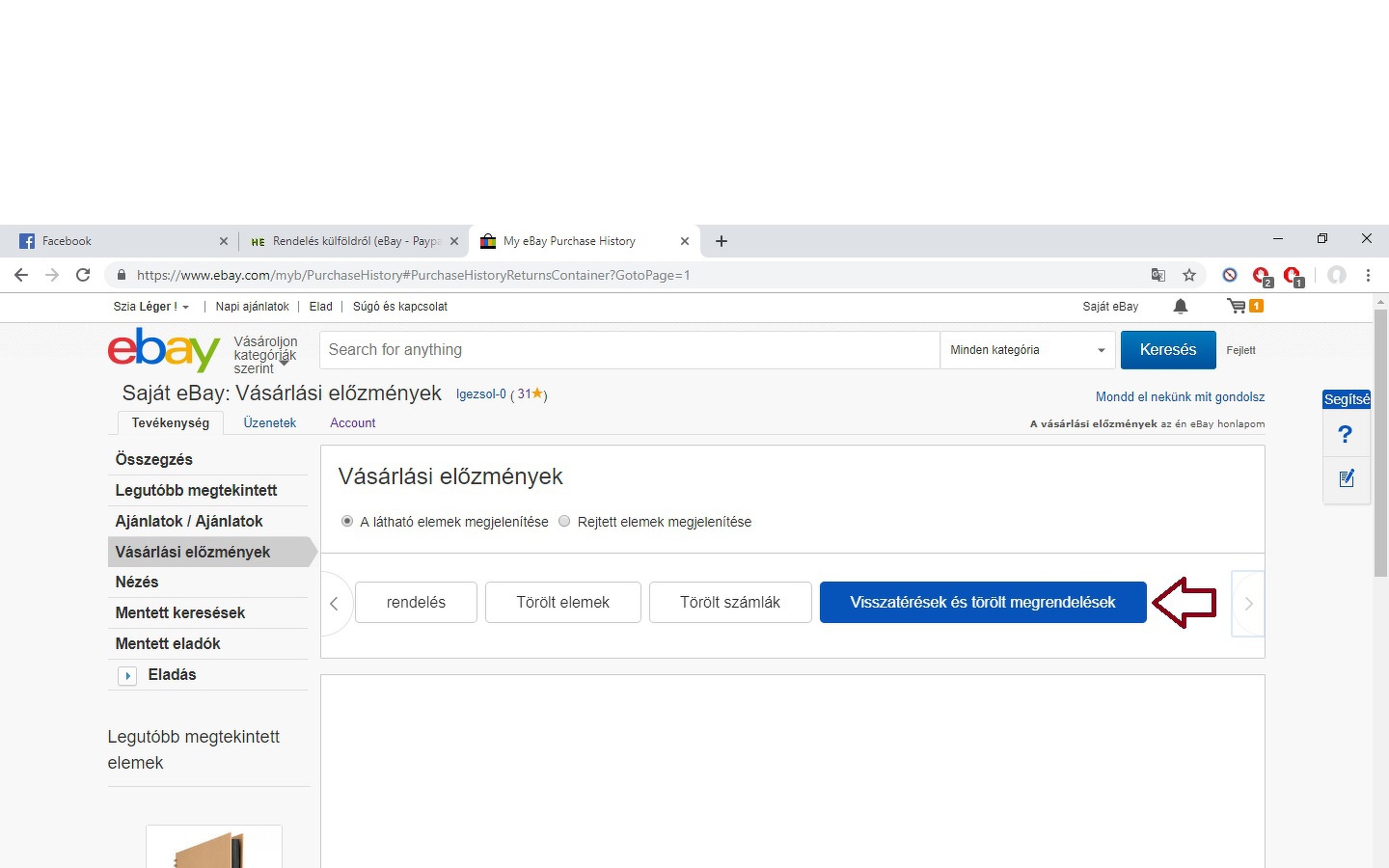Screen dimensions: 1389x868
Task: Open the Fejlett advanced search link
Action: click(1241, 350)
